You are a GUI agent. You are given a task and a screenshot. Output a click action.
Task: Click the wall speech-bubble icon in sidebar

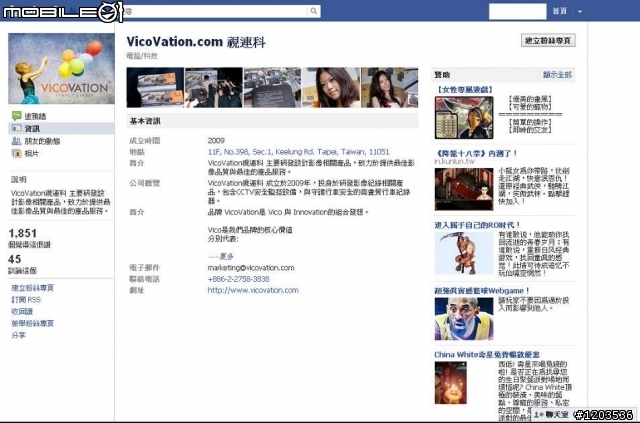(16, 116)
